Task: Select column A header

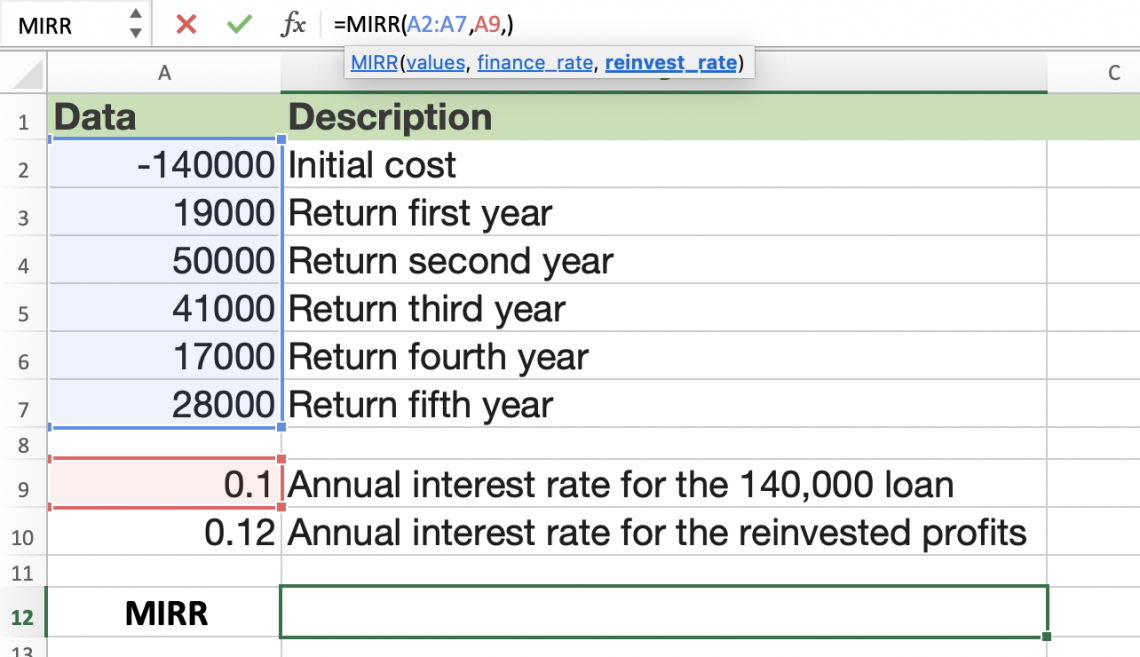Action: pos(165,72)
